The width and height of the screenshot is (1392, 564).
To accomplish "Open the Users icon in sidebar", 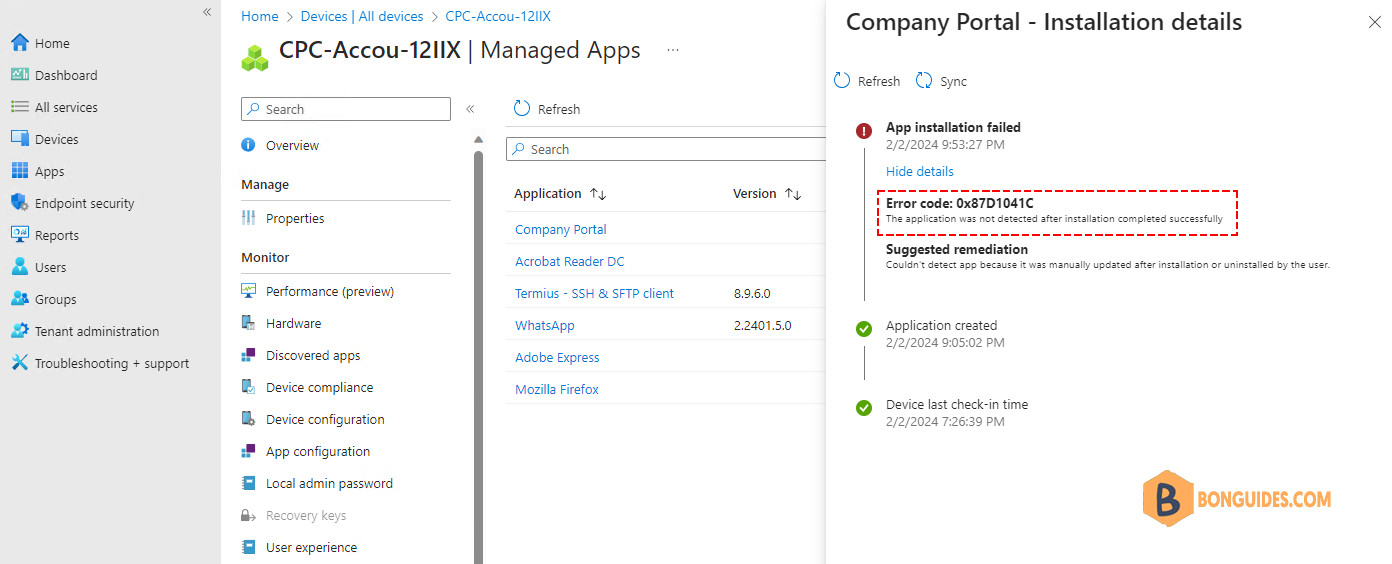I will 19,267.
